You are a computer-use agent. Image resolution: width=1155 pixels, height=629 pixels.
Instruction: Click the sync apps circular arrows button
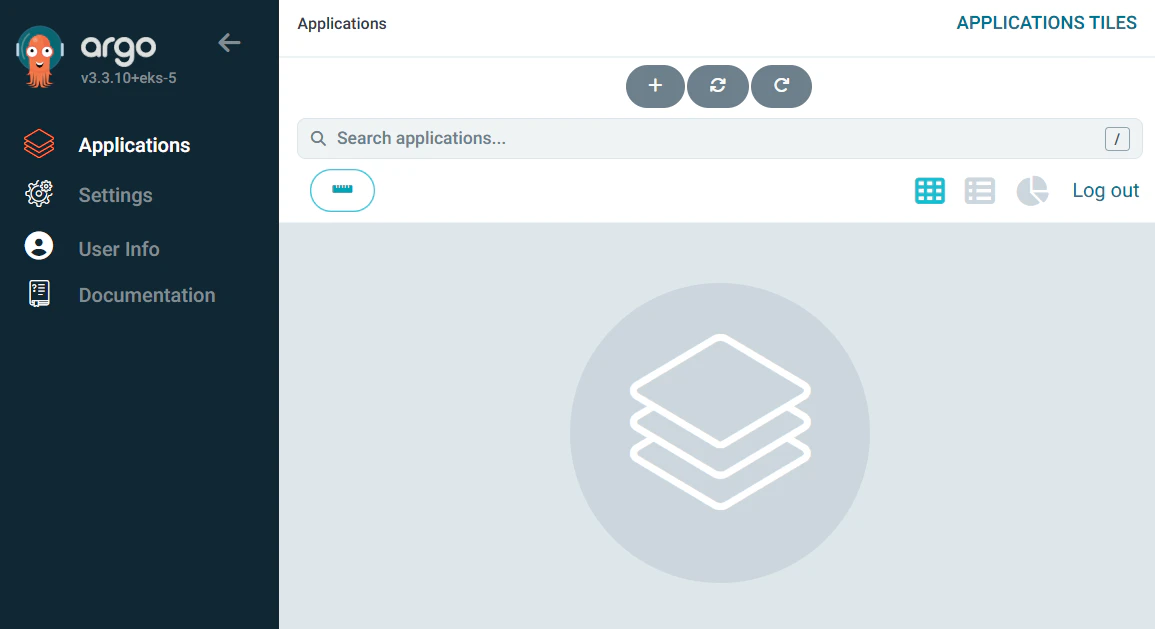click(717, 86)
